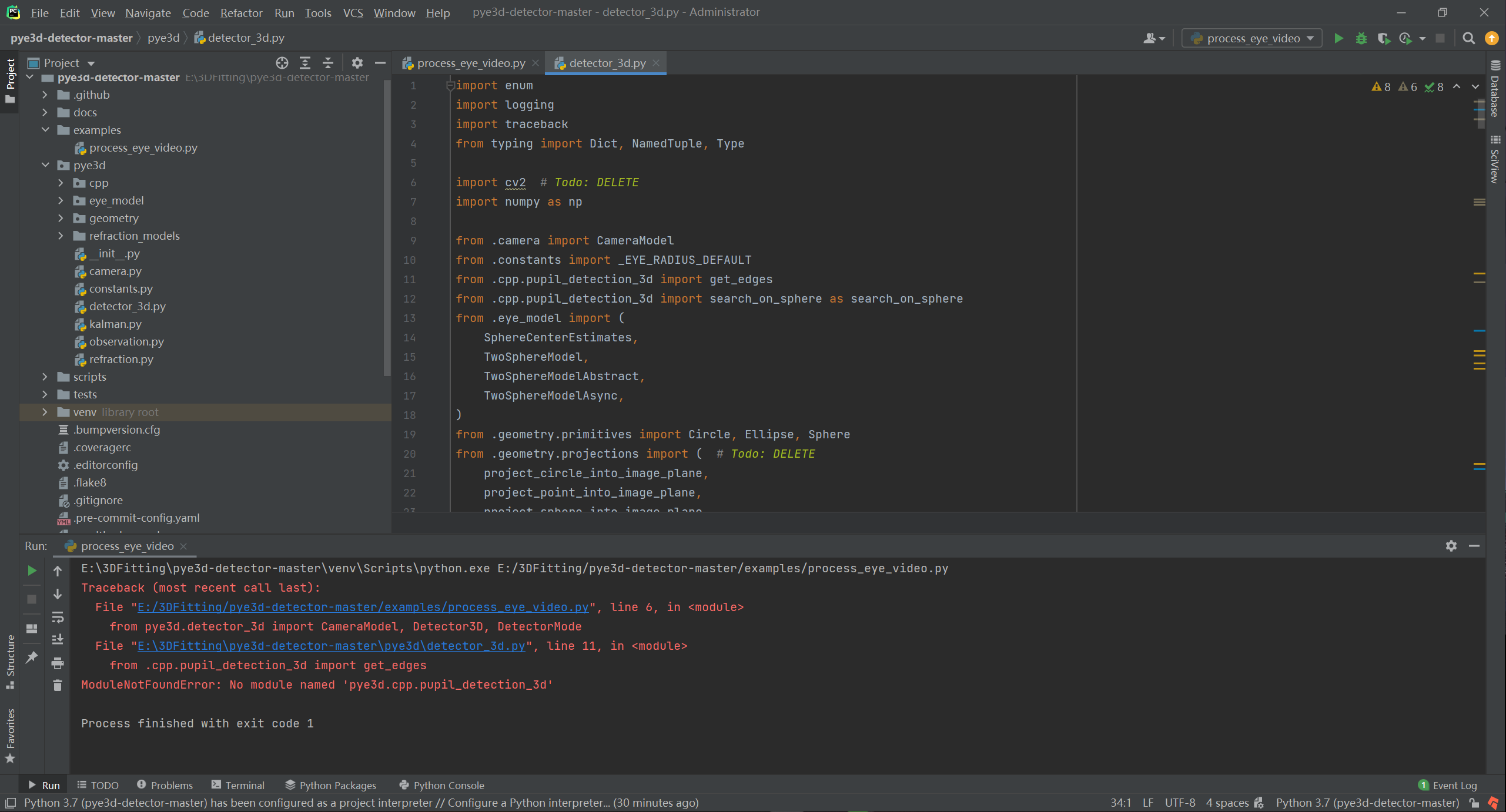Close the detector_3d.py editor tab
The width and height of the screenshot is (1506, 812).
(x=656, y=63)
